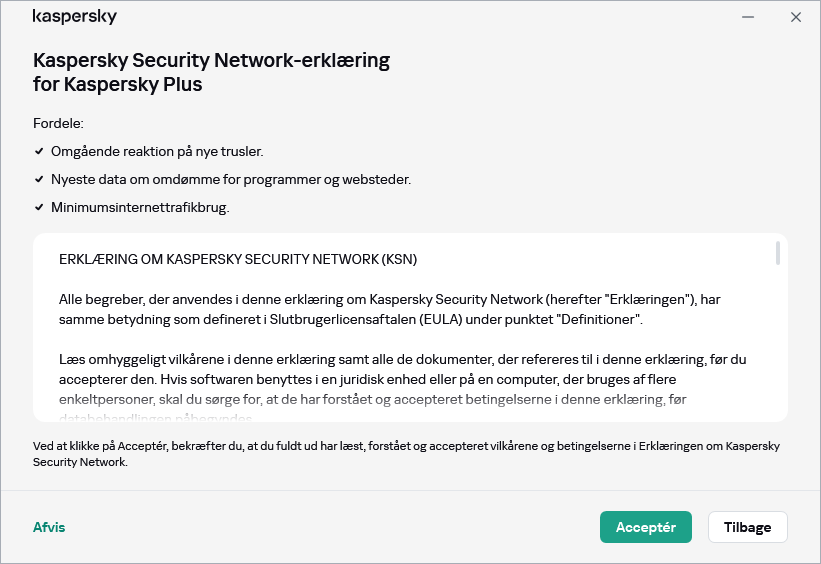Select the "Omgående reaktion på nye trusler" text

[x=157, y=151]
